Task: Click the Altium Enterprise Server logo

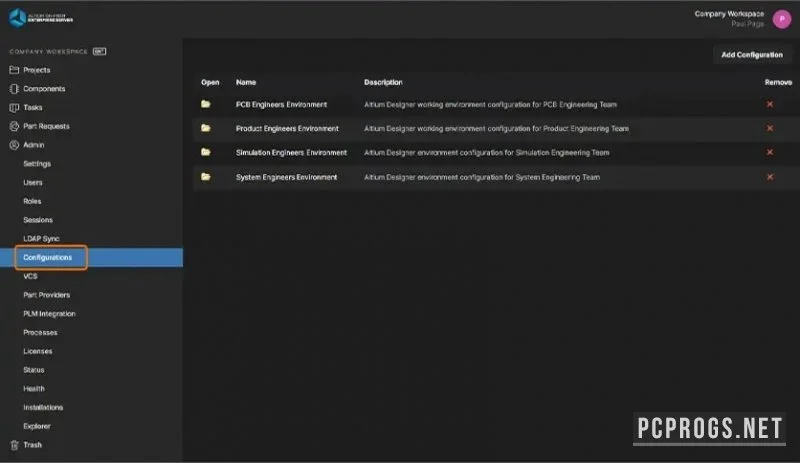Action: point(41,18)
